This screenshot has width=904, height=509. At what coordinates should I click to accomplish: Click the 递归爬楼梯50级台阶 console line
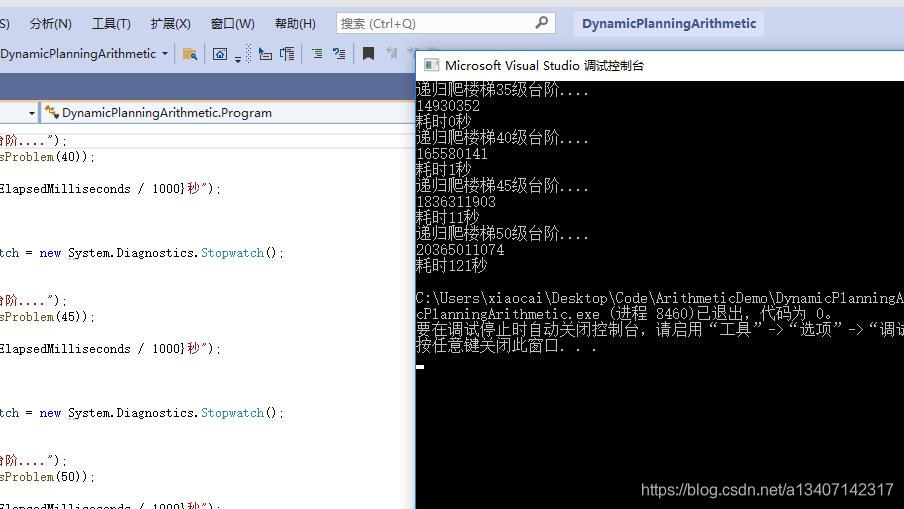tap(502, 233)
